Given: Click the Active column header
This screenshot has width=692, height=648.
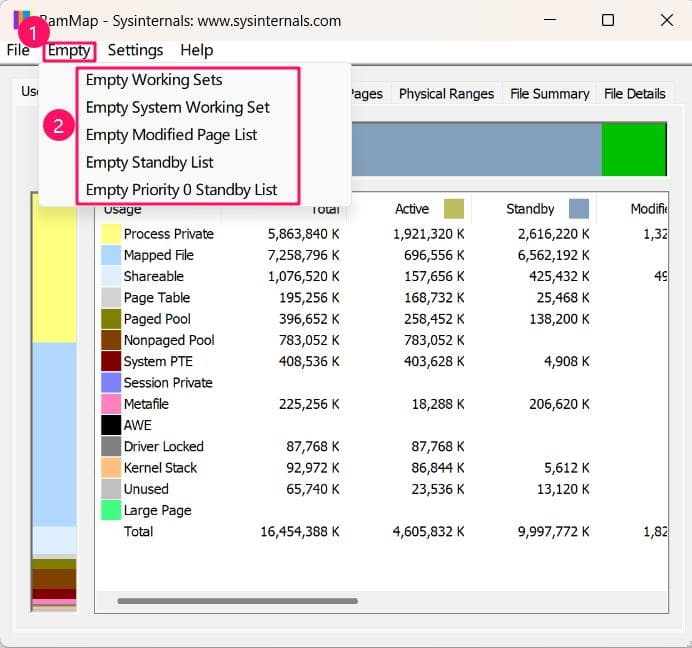Looking at the screenshot, I should click(409, 209).
